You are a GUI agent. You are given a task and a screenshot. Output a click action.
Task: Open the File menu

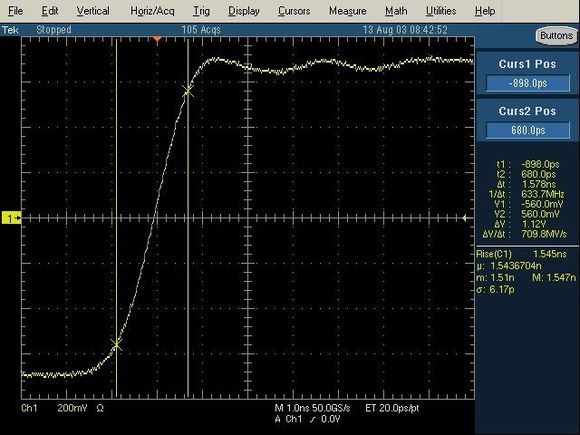coord(16,11)
